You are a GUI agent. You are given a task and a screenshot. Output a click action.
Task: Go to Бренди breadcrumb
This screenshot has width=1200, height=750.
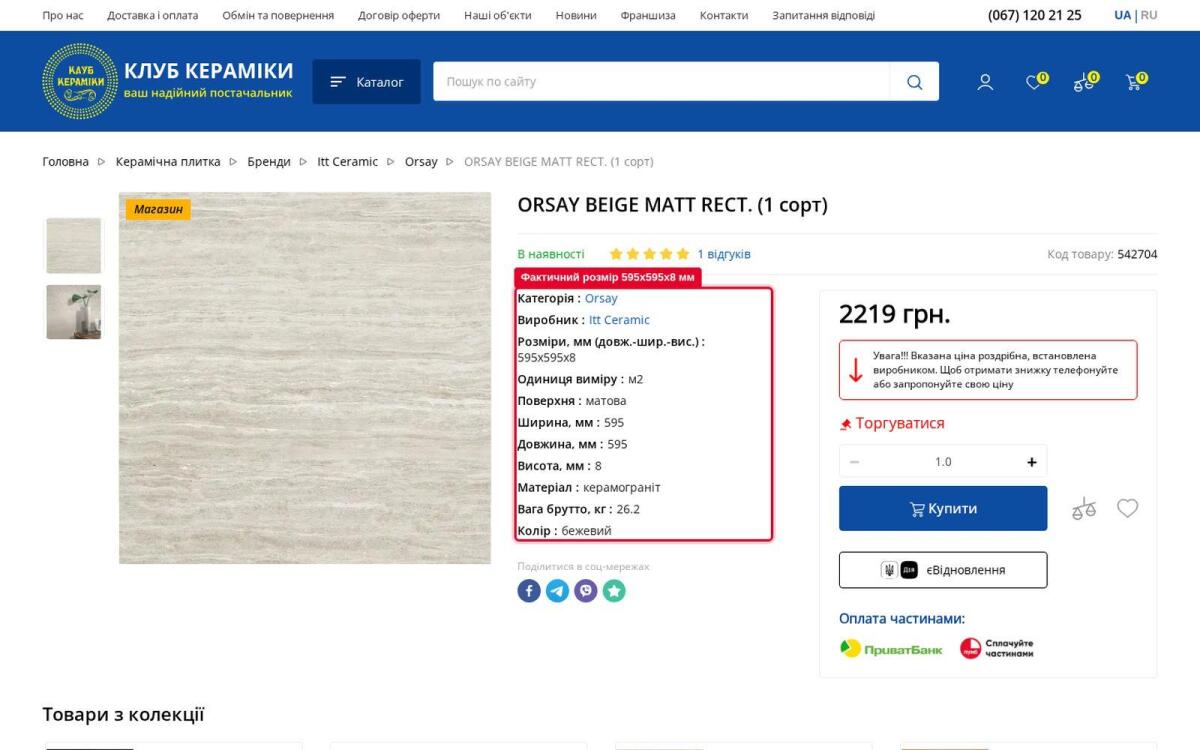(x=269, y=161)
